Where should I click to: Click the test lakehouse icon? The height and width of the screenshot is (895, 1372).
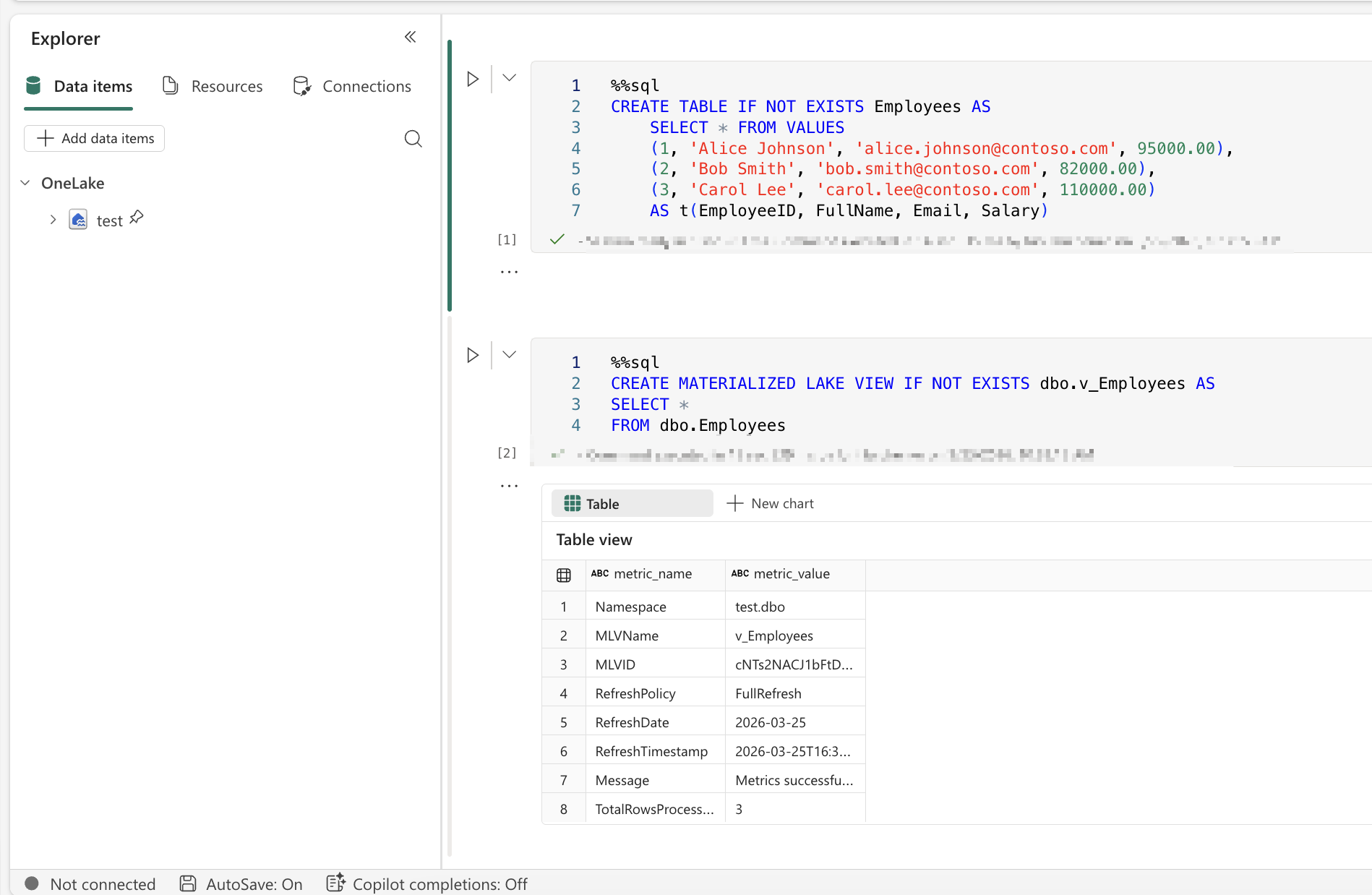pos(78,220)
